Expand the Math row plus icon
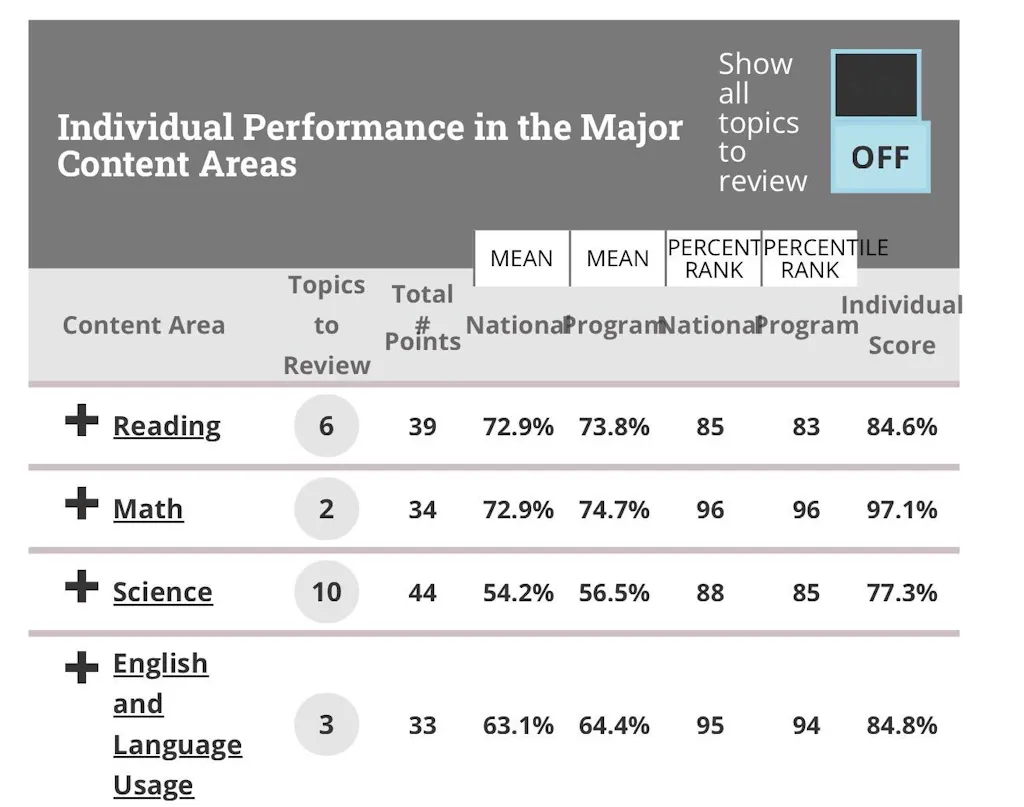Viewport: 1024px width, 807px height. 81,505
